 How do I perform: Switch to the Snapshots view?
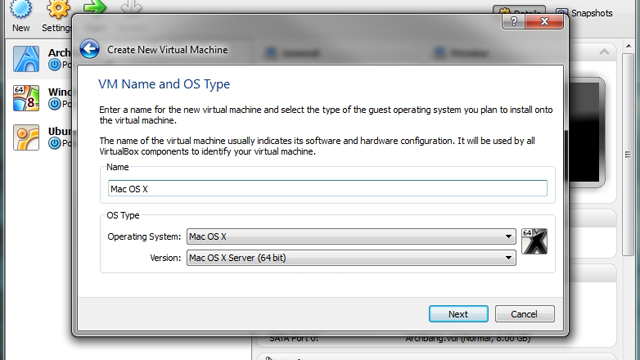[584, 13]
